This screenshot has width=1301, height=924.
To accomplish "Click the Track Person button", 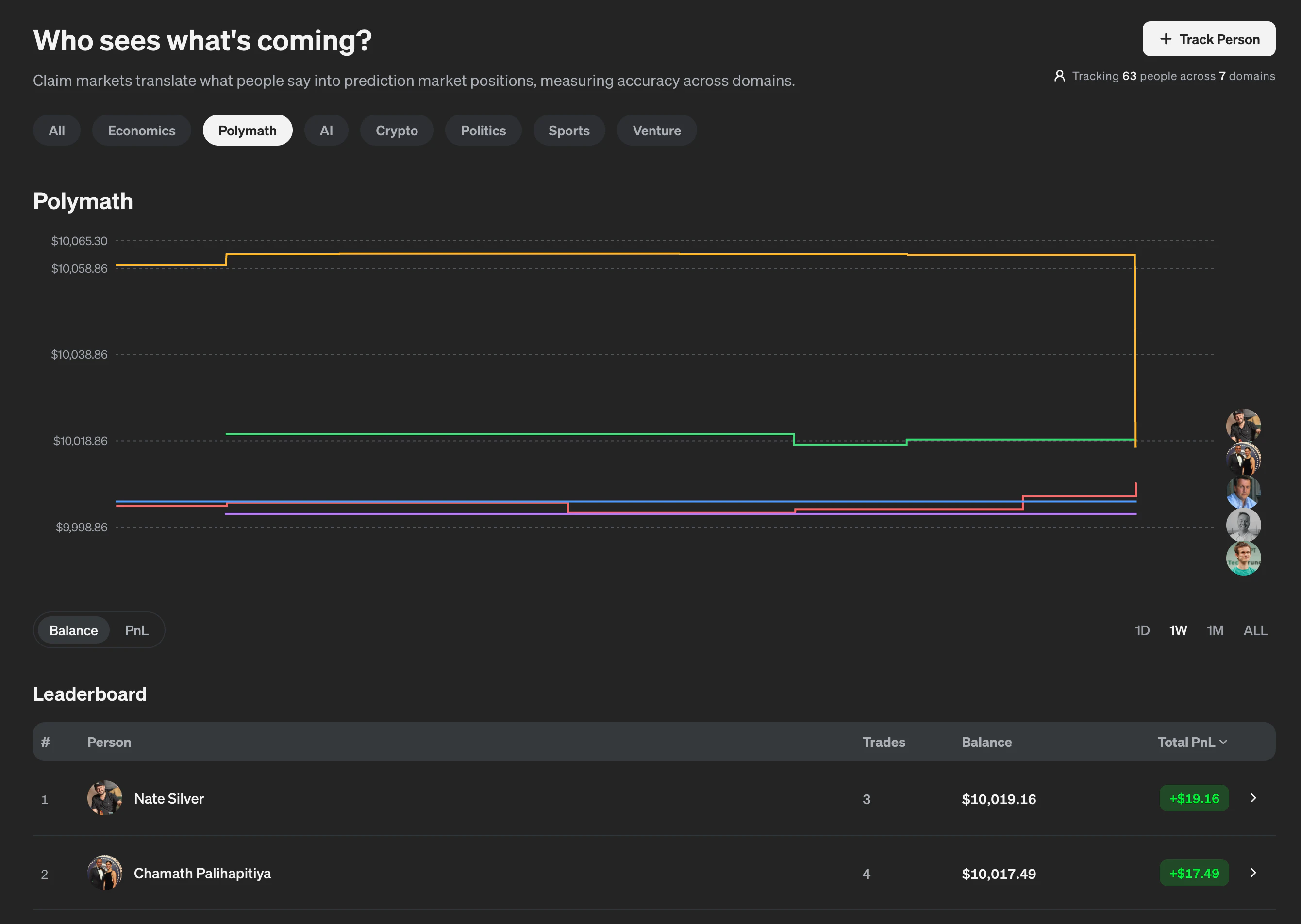I will coord(1209,39).
